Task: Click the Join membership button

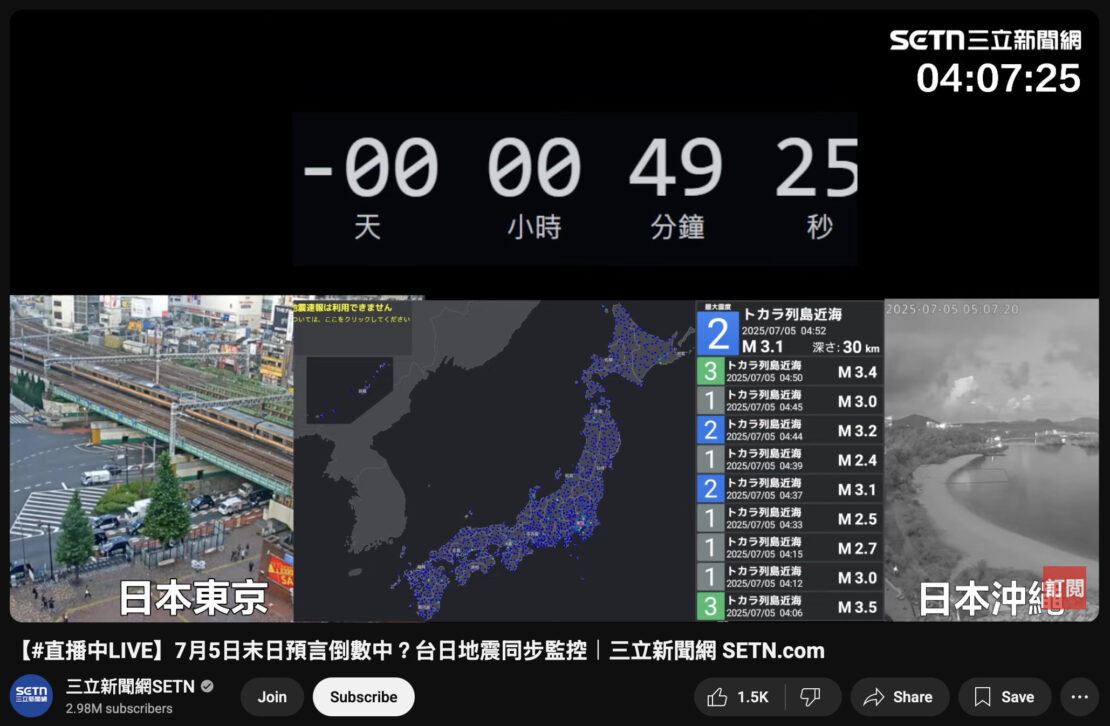Action: tap(271, 696)
